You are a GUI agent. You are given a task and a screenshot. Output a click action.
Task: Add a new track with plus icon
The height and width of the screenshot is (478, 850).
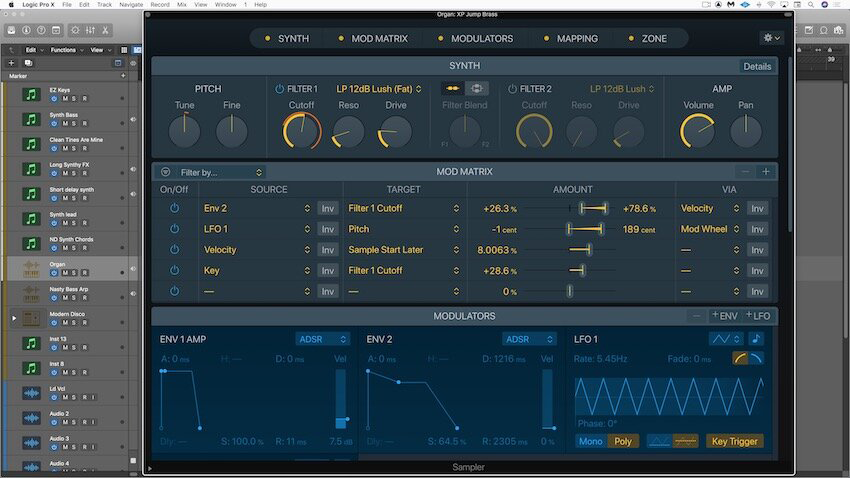pyautogui.click(x=11, y=63)
